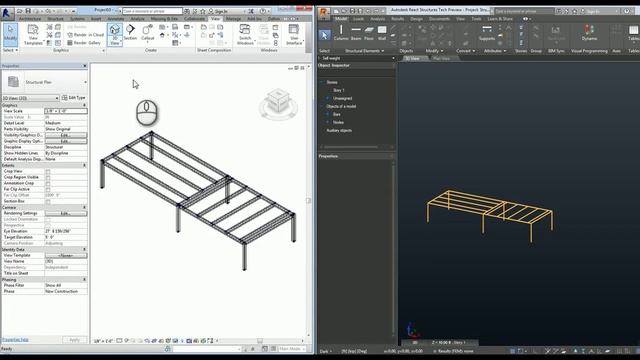Open the Loads tab in React Structures

[358, 19]
